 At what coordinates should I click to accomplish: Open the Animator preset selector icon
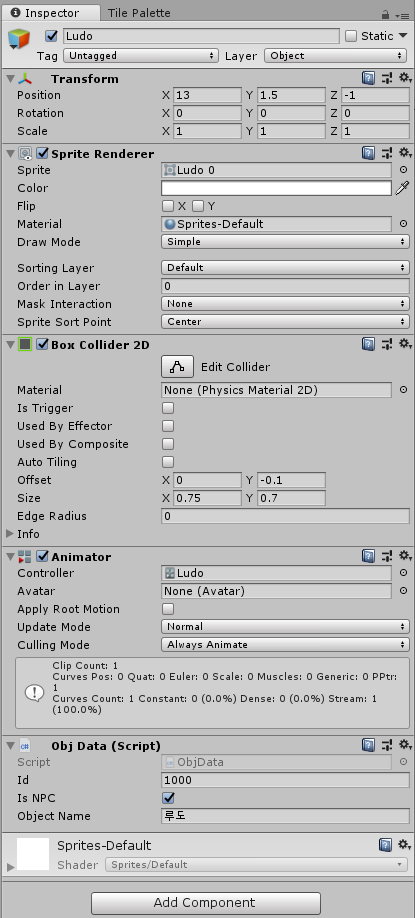(x=386, y=556)
